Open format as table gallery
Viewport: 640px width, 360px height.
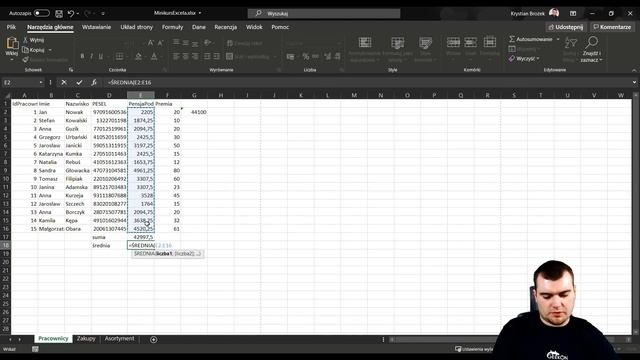[398, 49]
